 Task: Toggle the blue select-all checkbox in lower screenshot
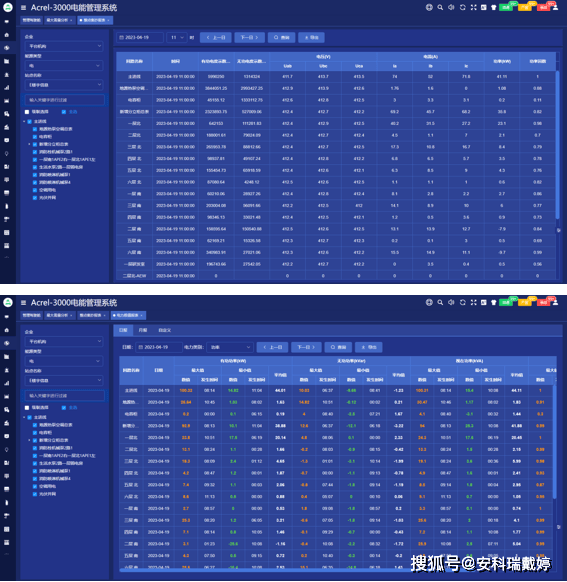[64, 408]
